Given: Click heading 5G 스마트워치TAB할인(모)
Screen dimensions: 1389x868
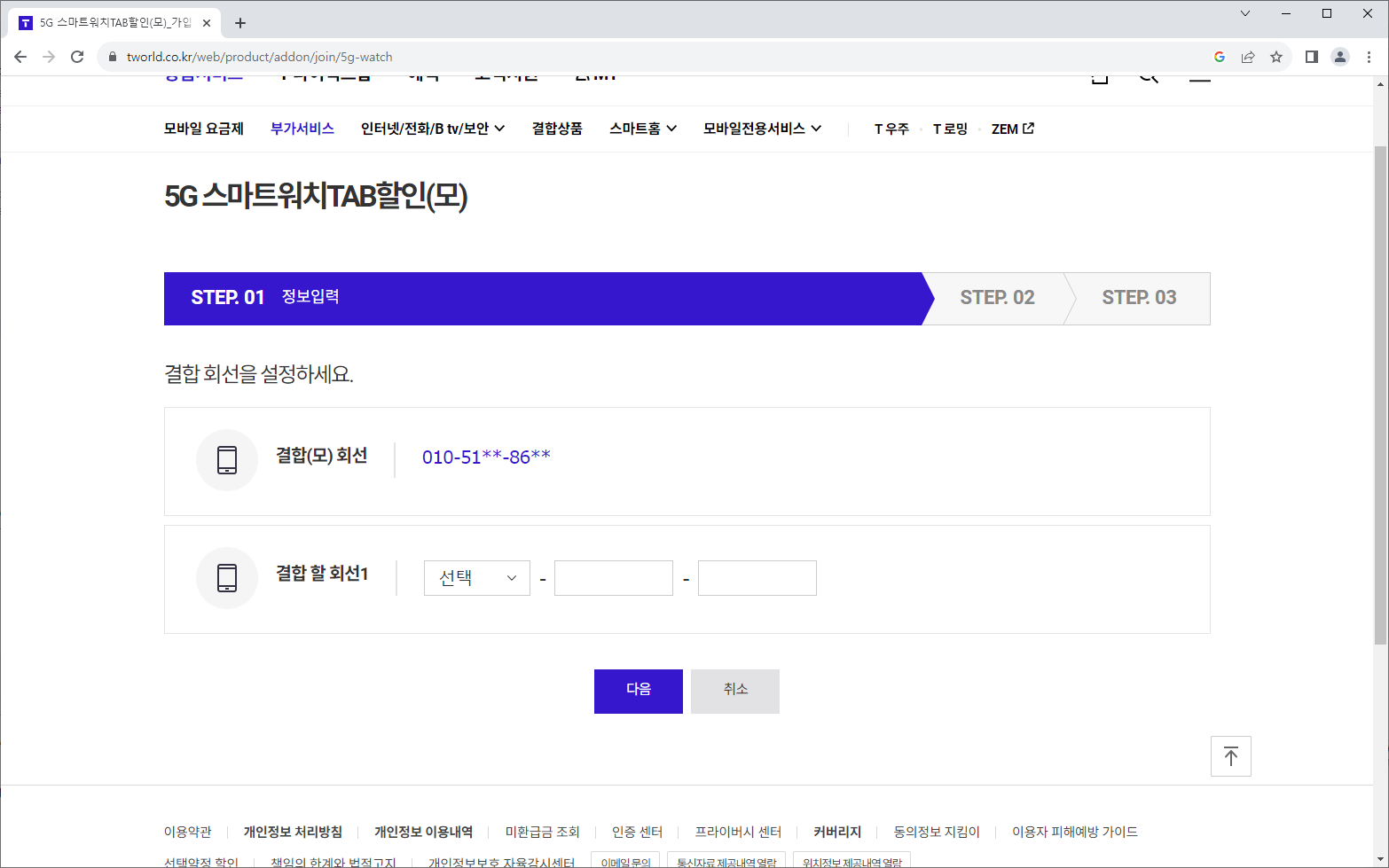Looking at the screenshot, I should click(x=316, y=196).
